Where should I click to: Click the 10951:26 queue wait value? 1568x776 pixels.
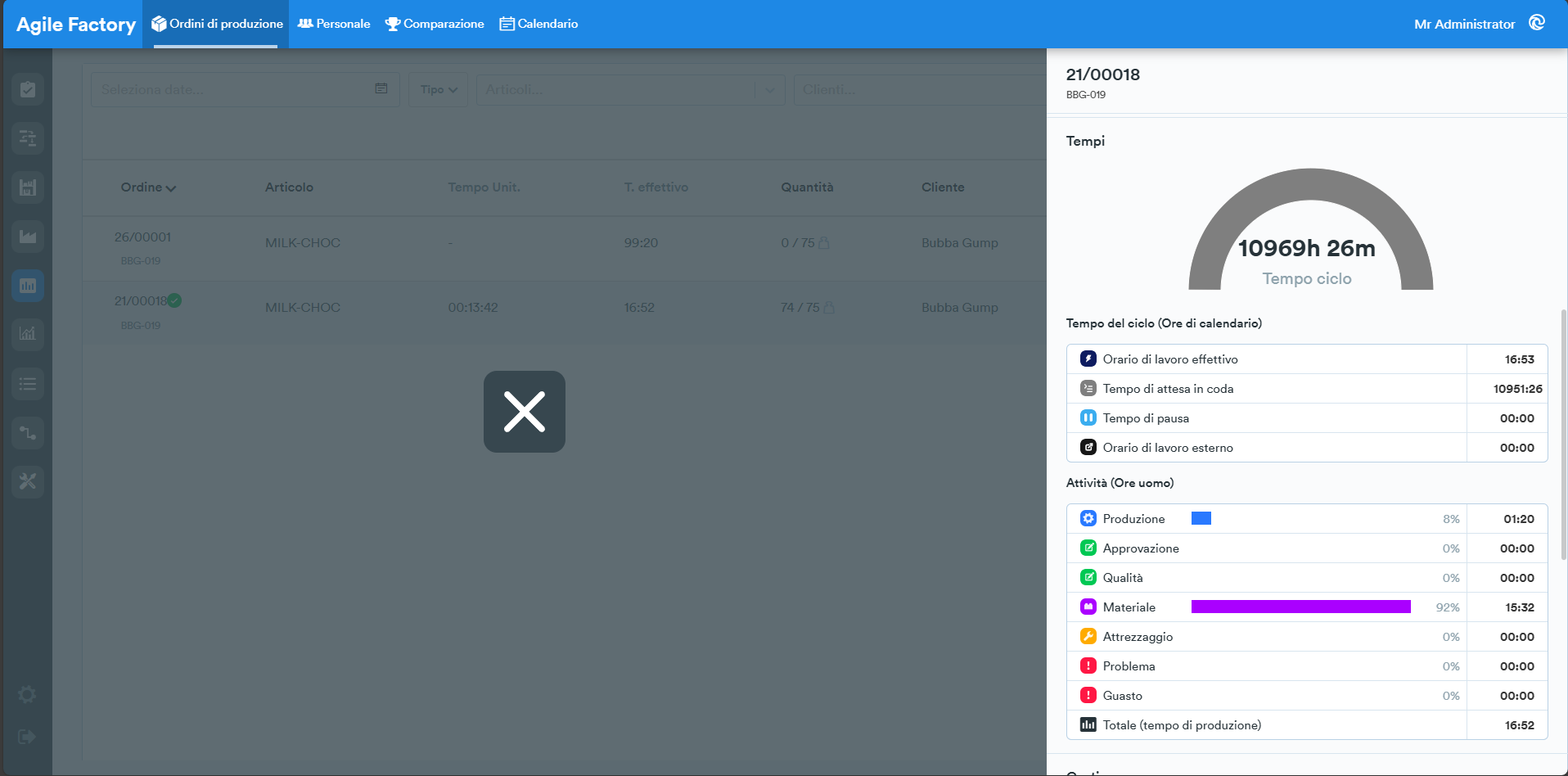pos(1518,389)
